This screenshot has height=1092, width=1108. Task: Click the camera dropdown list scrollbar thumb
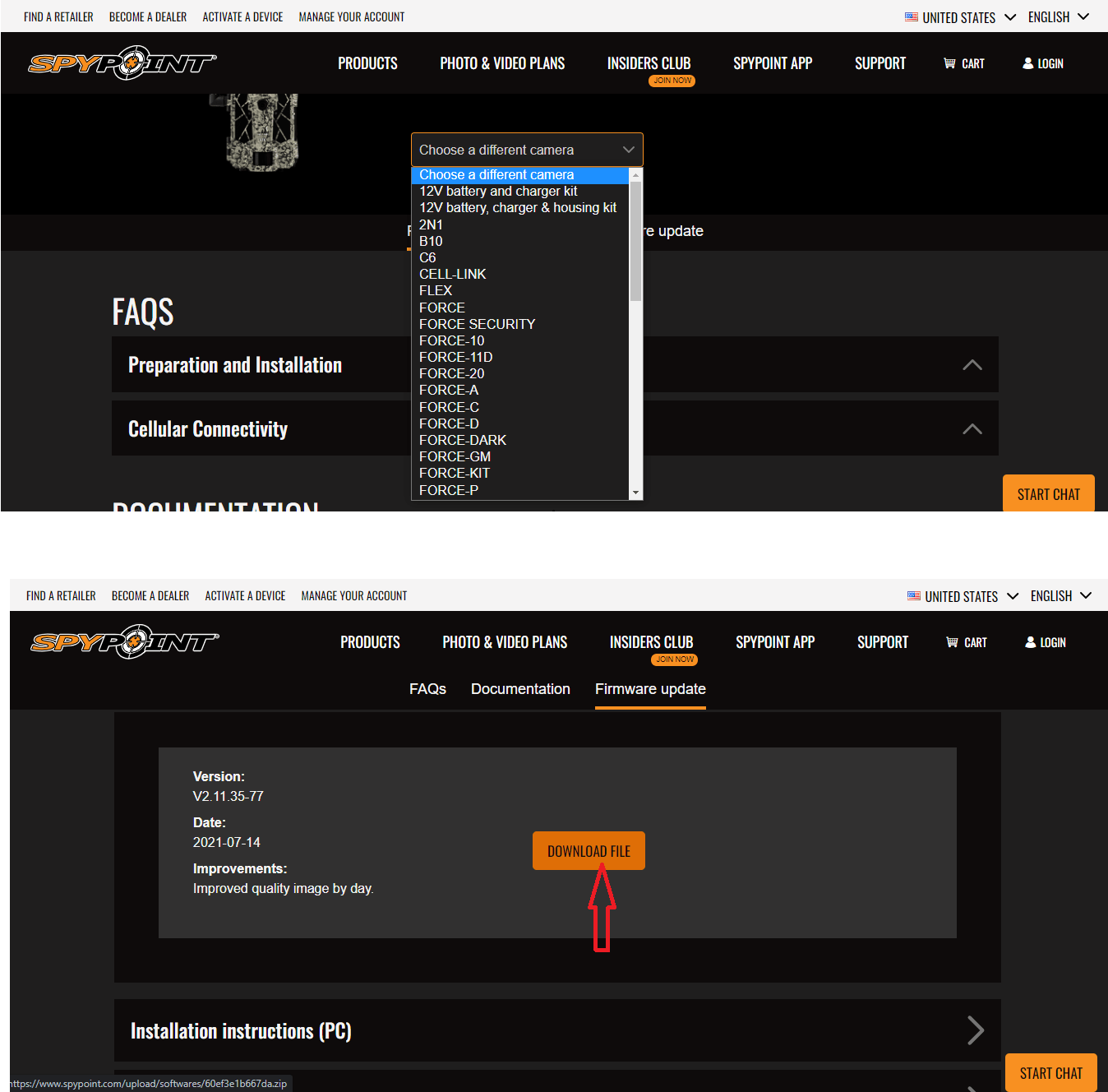tap(635, 241)
